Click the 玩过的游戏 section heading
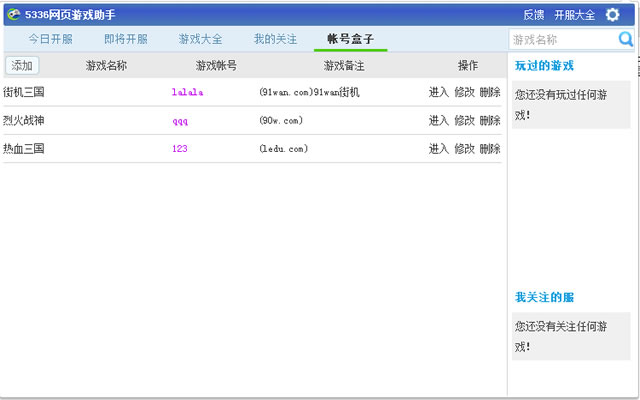This screenshot has width=640, height=400. click(544, 66)
